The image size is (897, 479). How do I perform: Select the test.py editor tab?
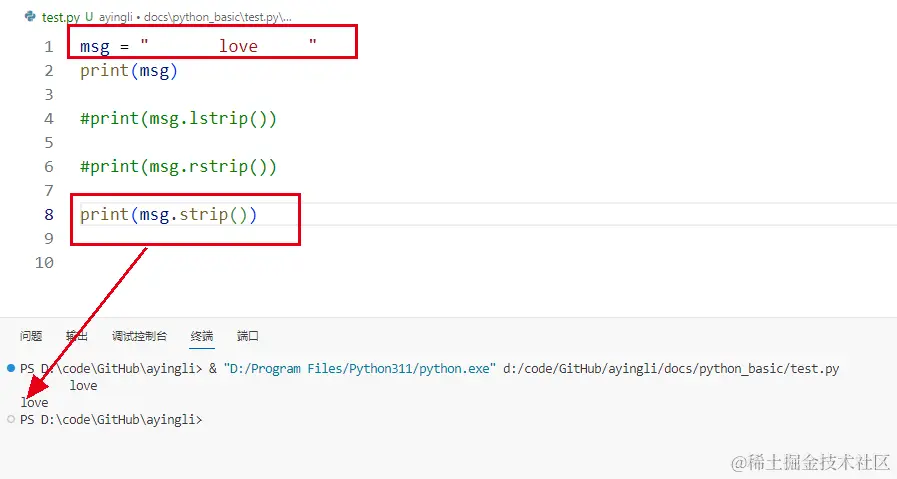point(61,17)
